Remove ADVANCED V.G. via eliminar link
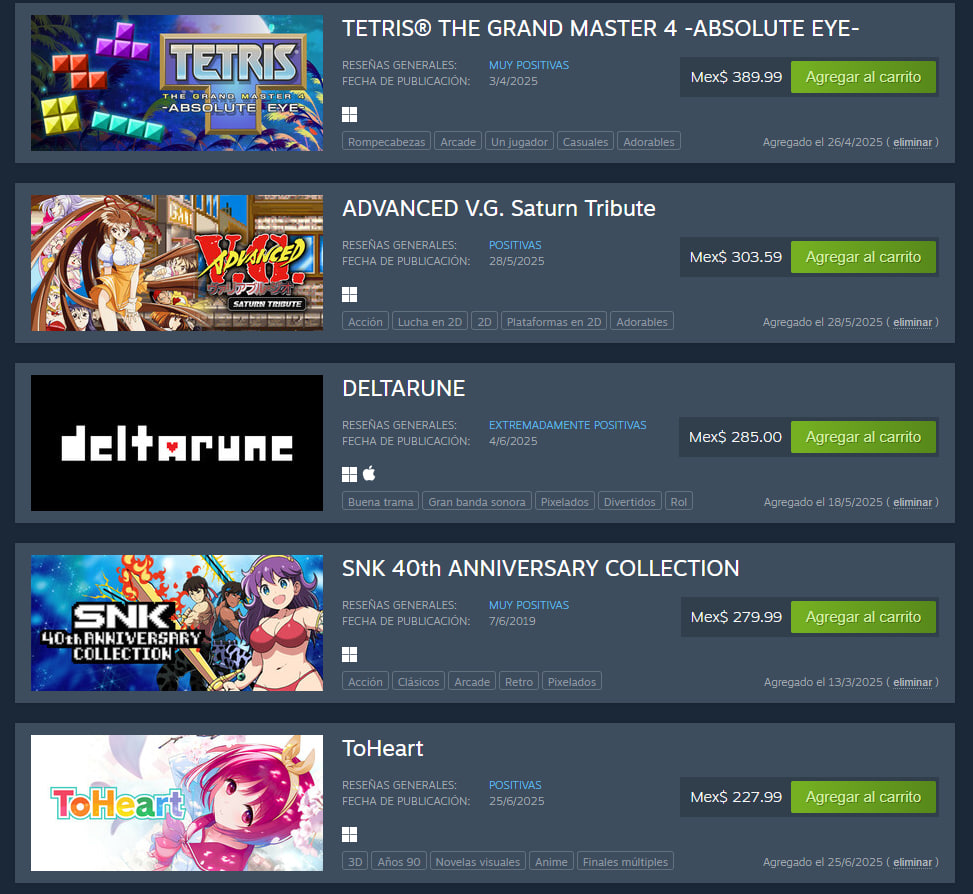Image resolution: width=973 pixels, height=894 pixels. 912,322
